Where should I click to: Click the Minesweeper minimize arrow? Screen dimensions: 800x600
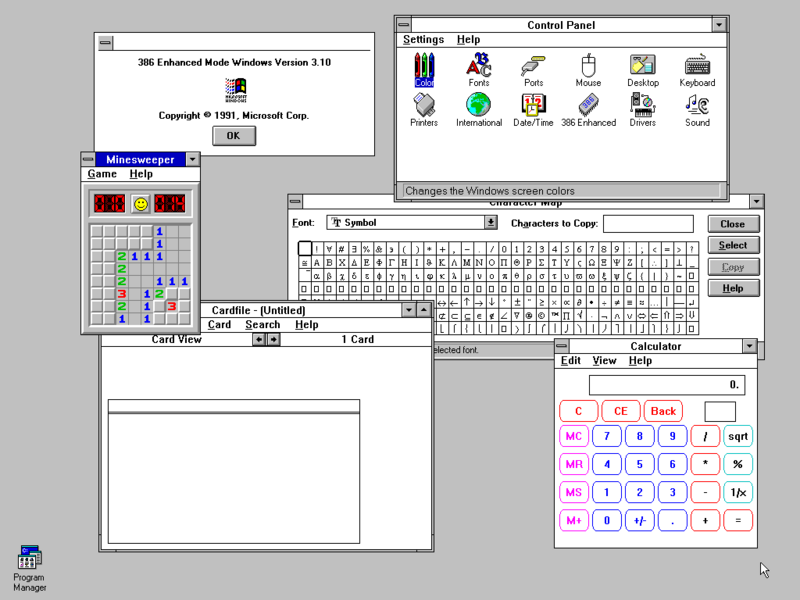192,159
